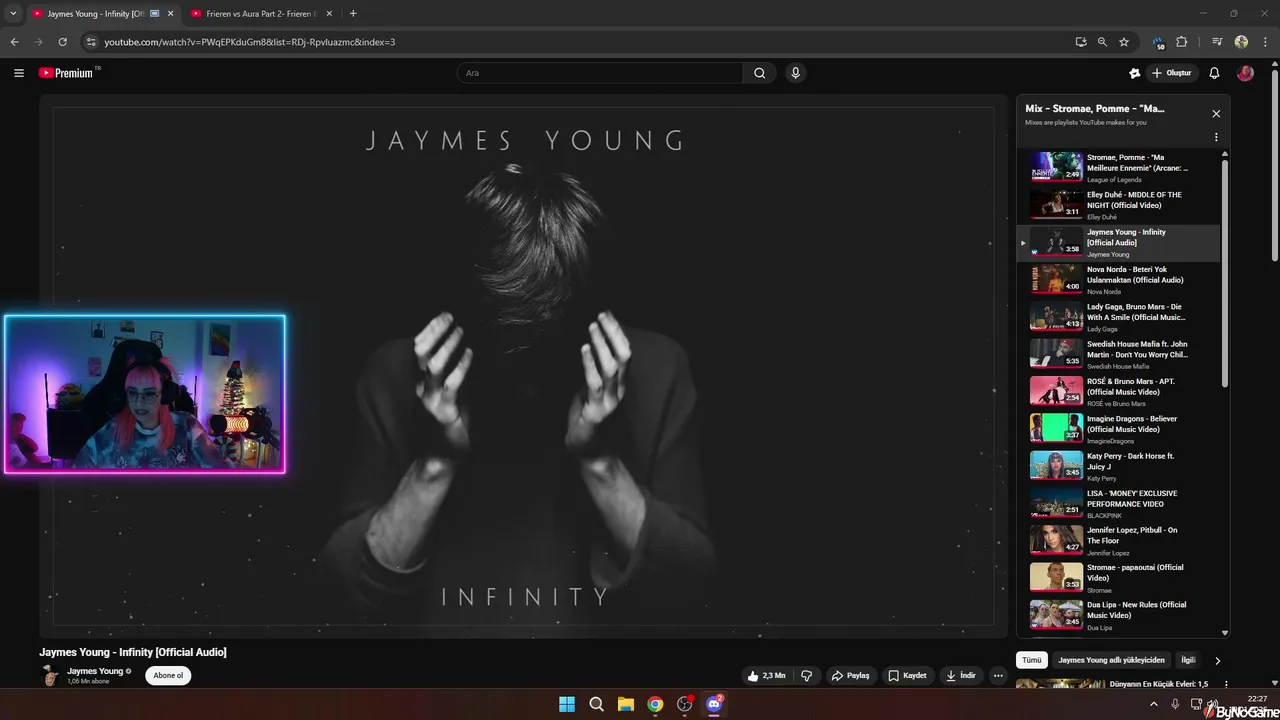Open the Chrome profile avatar
Viewport: 1280px width, 720px height.
coord(1241,42)
